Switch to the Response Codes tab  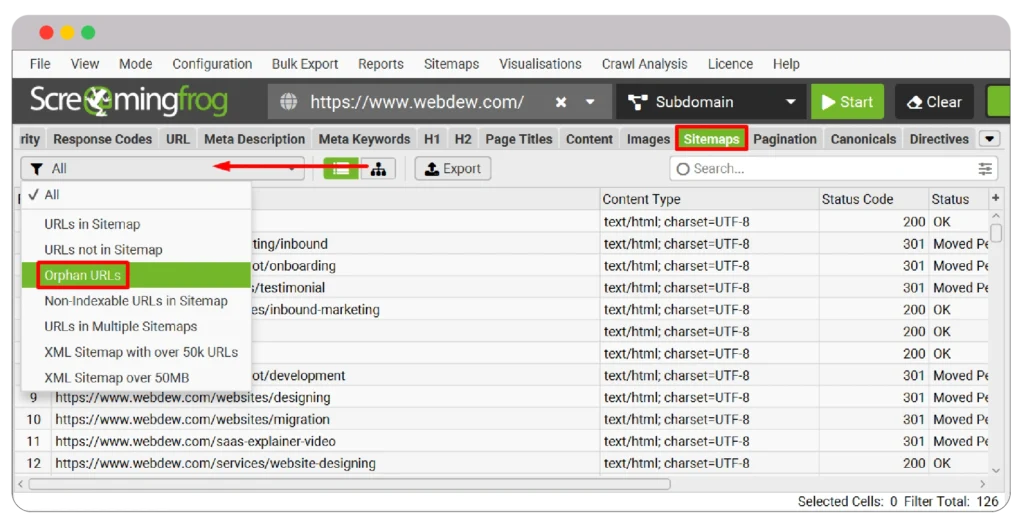[103, 139]
